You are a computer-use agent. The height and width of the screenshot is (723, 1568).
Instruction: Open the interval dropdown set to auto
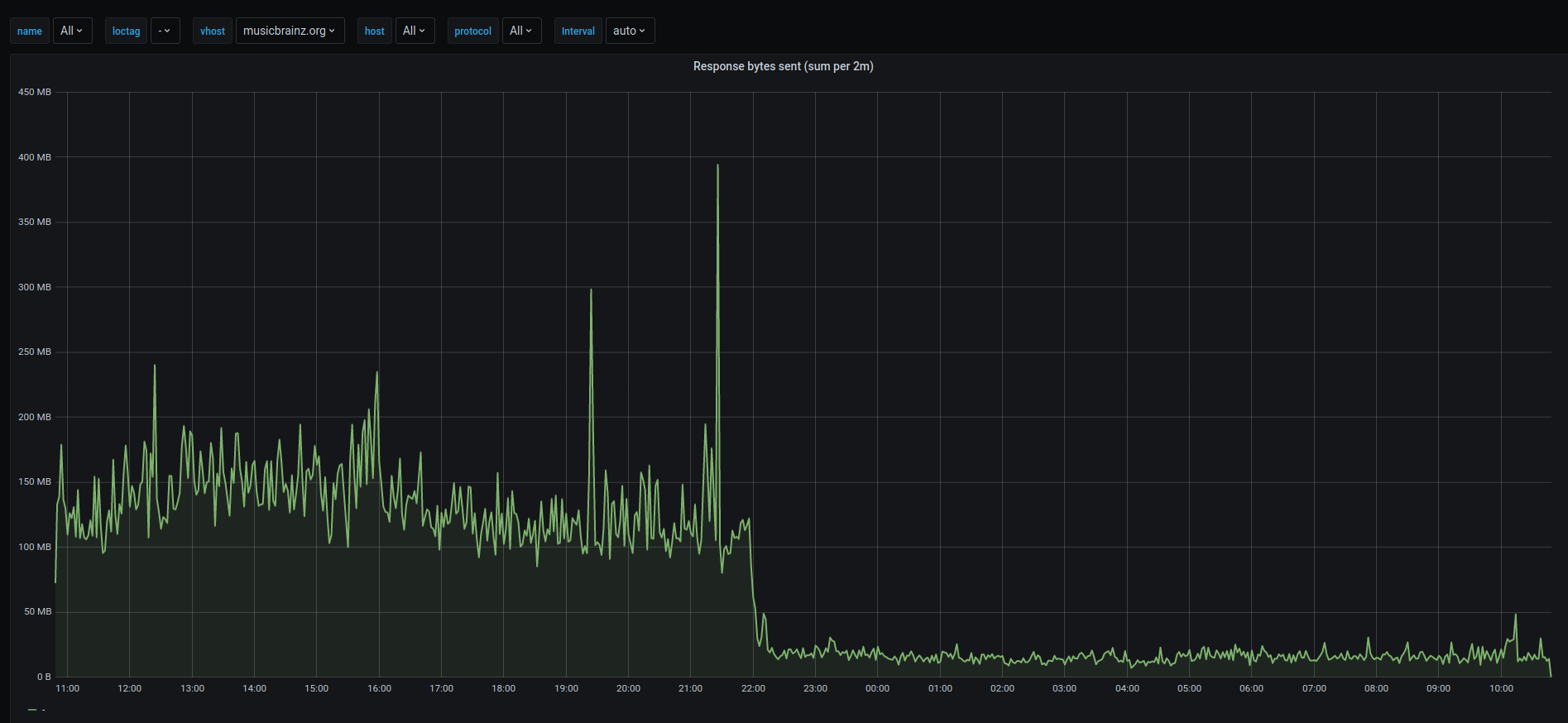[630, 31]
